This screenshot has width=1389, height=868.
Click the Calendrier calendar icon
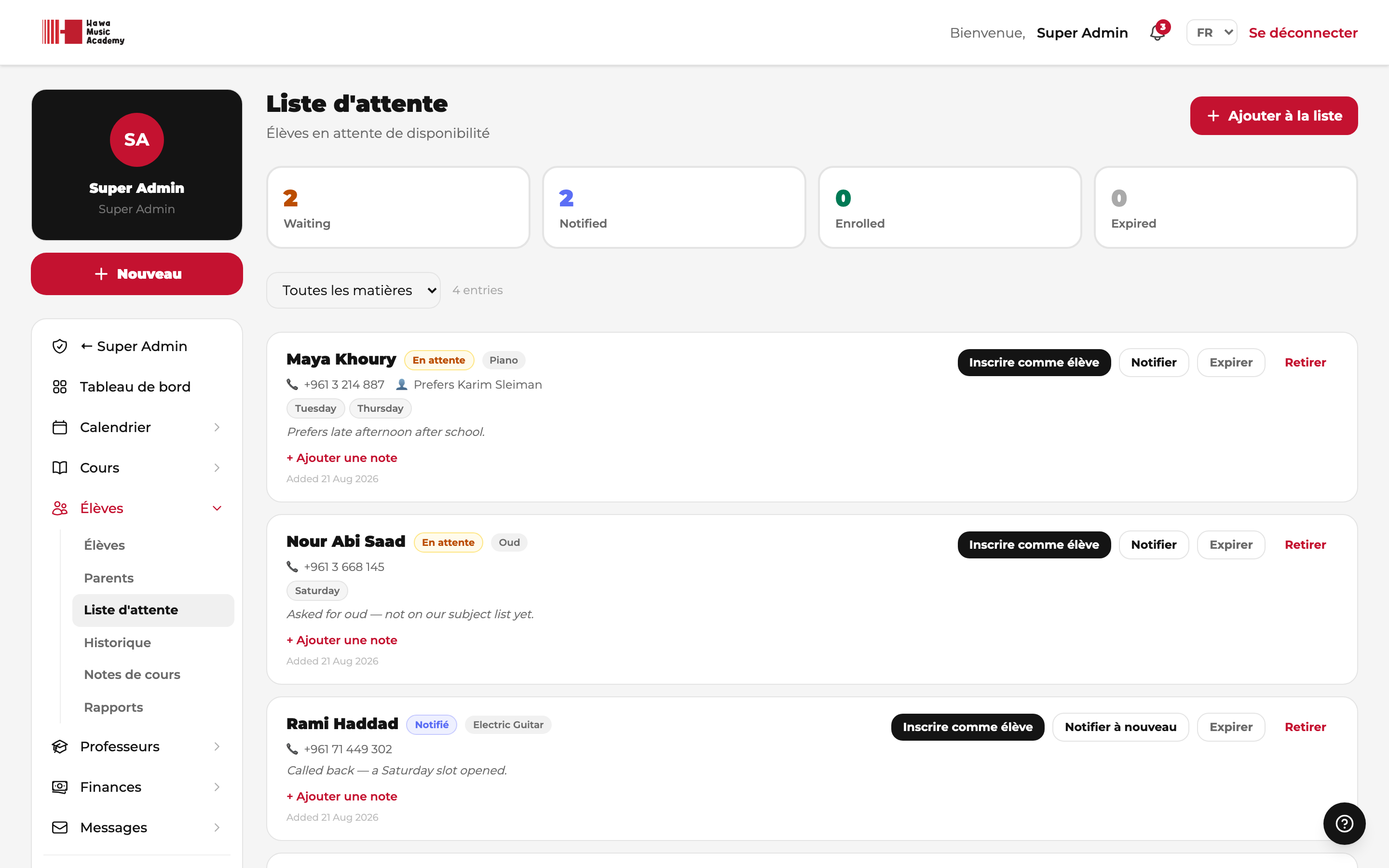(60, 427)
